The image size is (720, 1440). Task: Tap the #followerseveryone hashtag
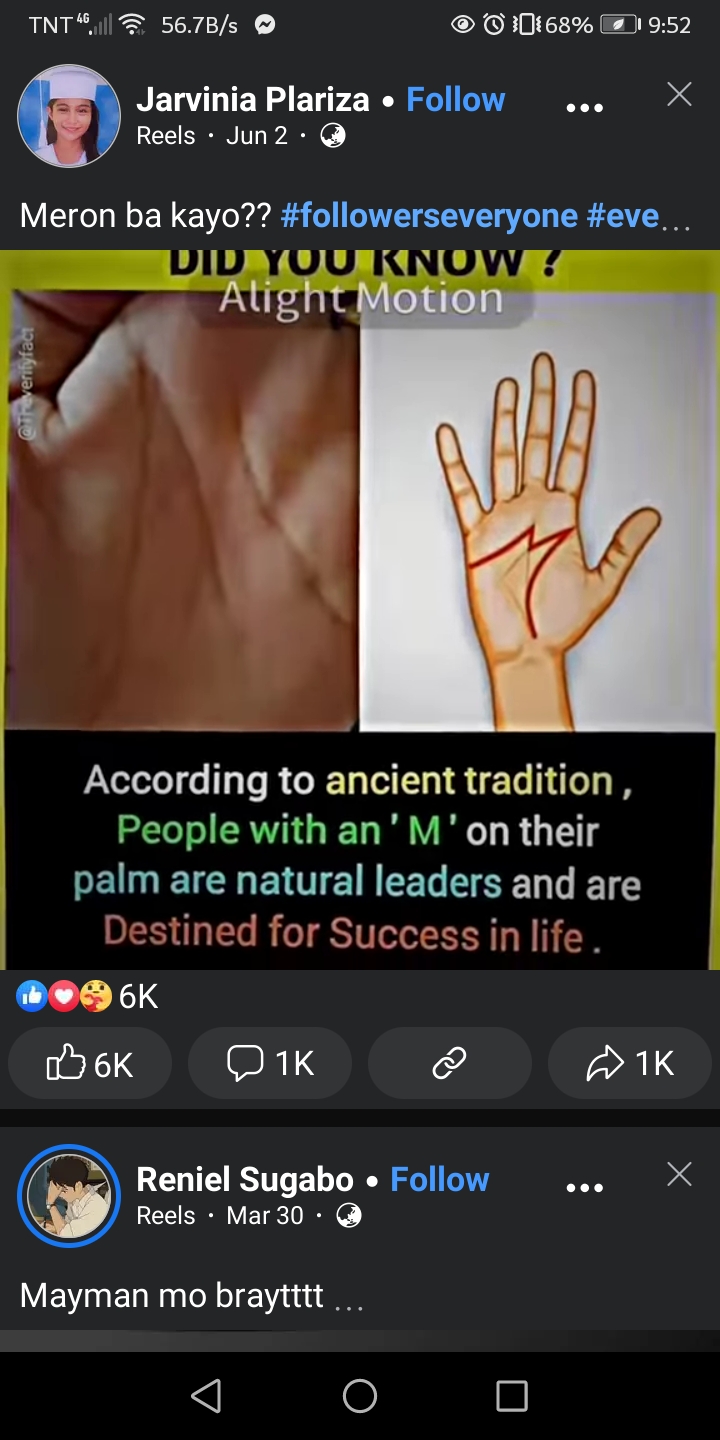(430, 215)
